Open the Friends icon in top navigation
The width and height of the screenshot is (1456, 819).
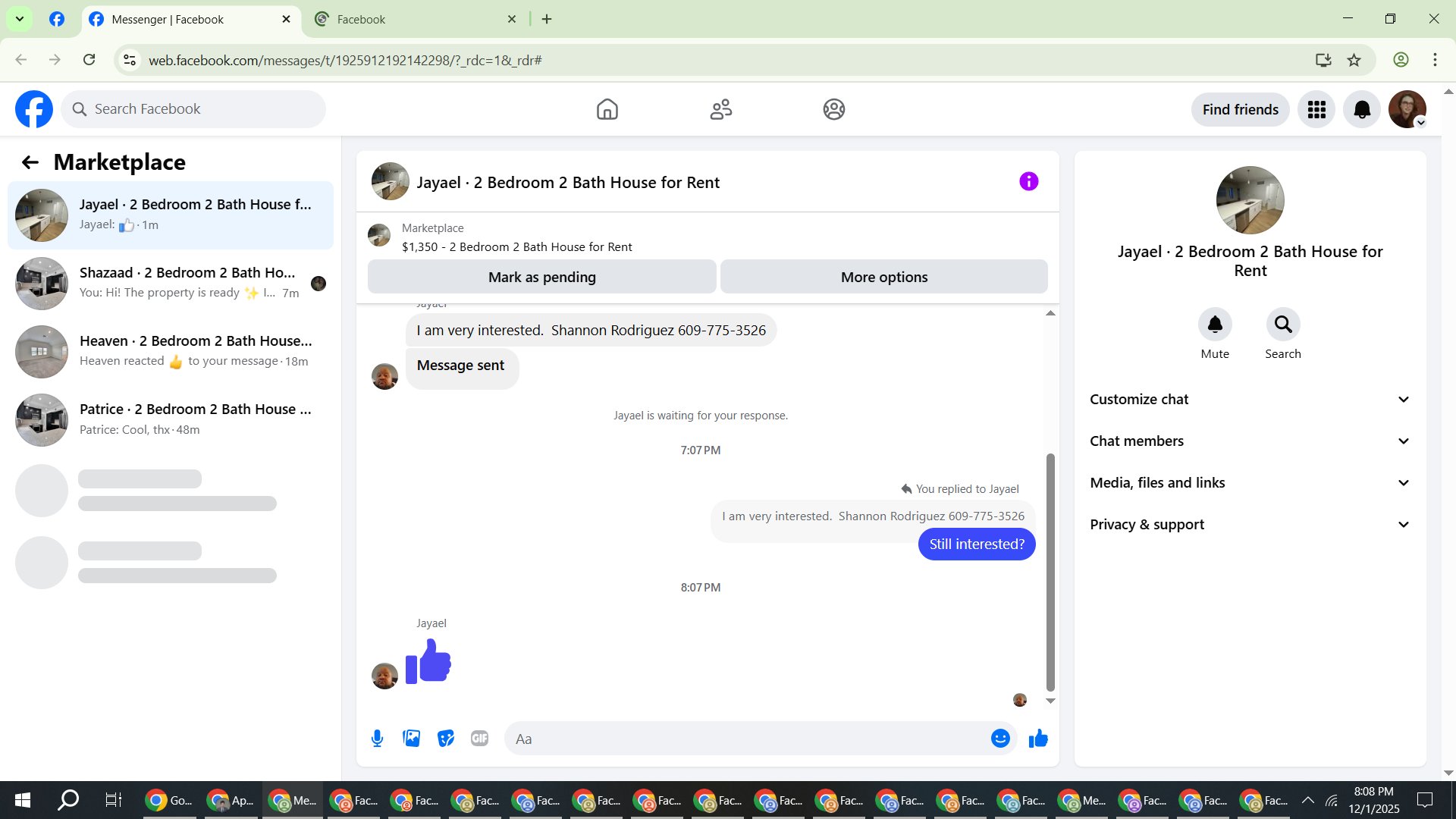click(721, 109)
